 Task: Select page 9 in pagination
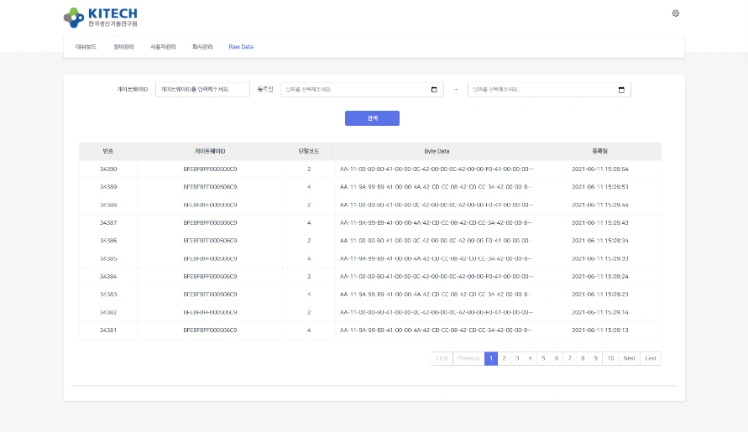595,358
